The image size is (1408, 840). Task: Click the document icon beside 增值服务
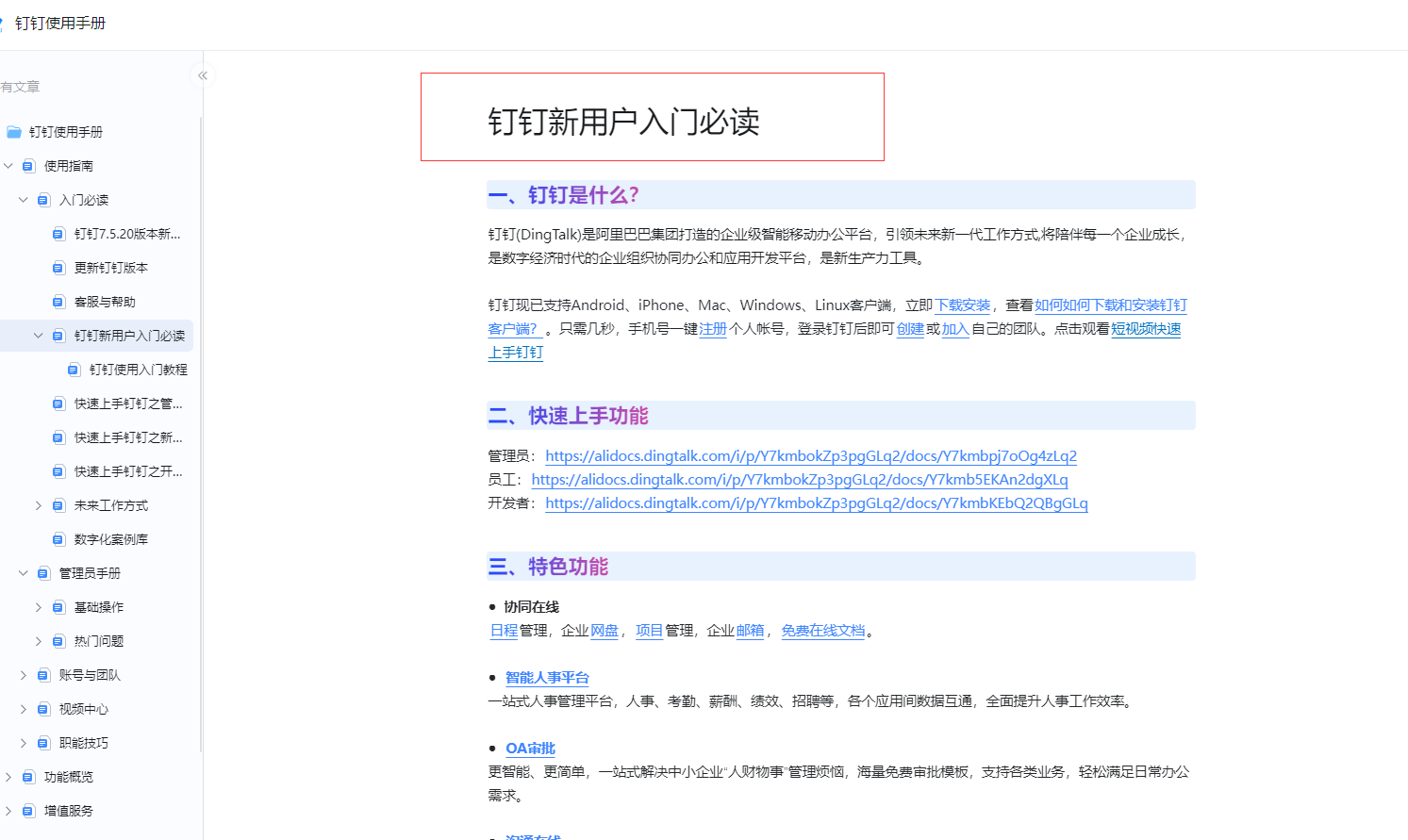point(28,811)
